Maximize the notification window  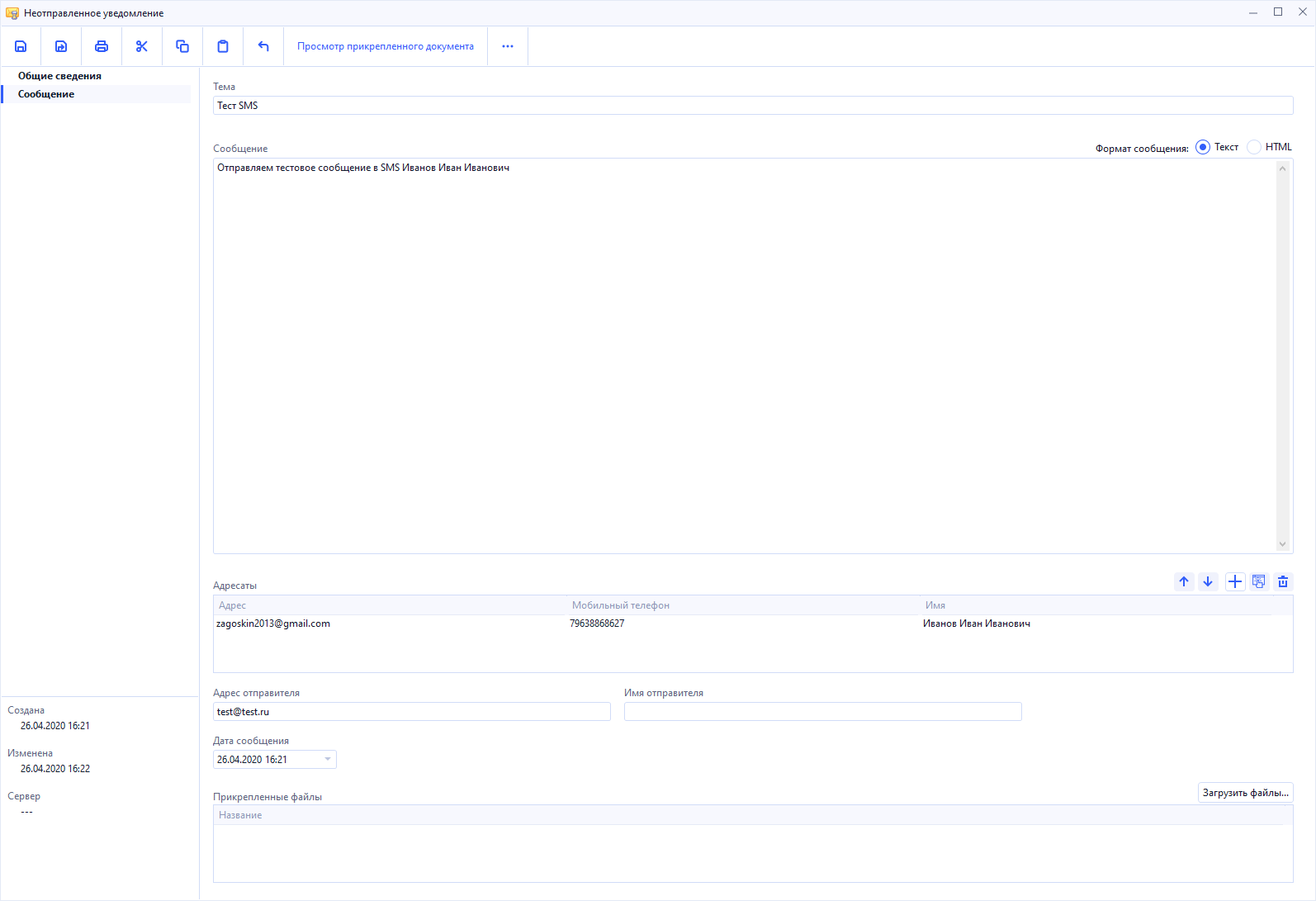click(x=1278, y=12)
